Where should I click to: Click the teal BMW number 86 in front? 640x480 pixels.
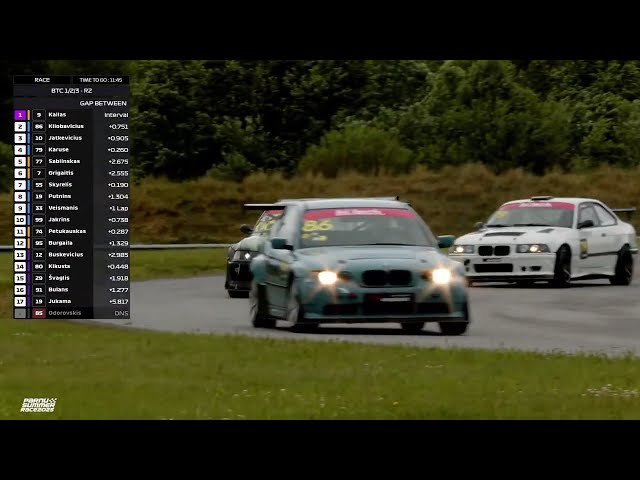pyautogui.click(x=358, y=268)
